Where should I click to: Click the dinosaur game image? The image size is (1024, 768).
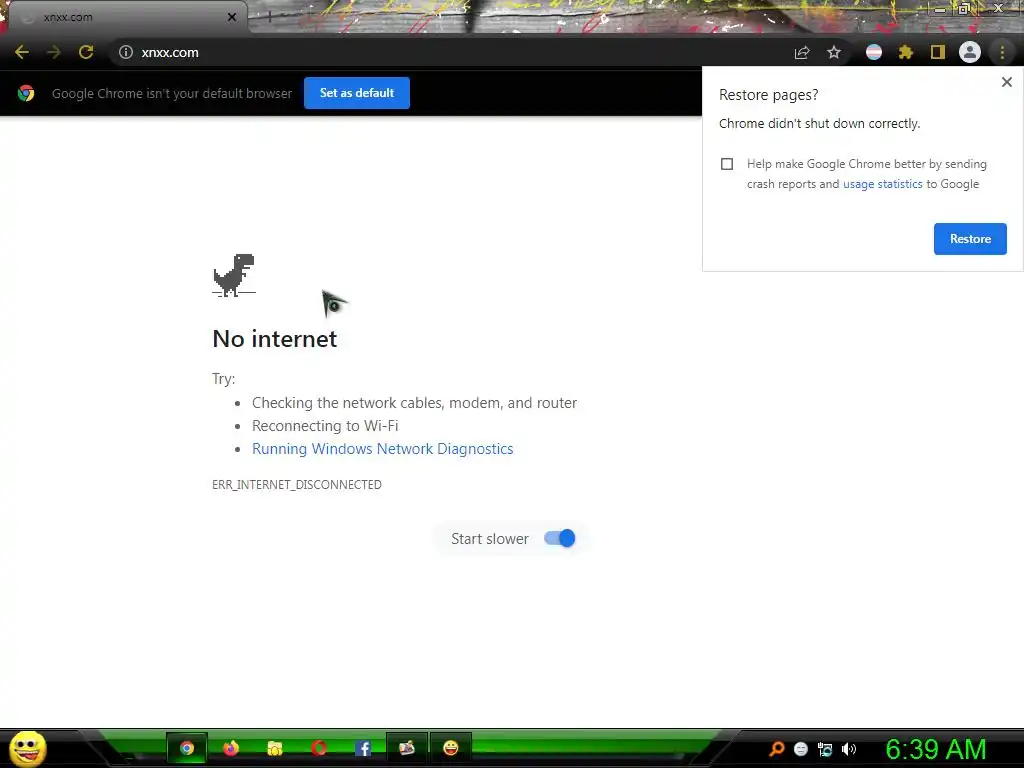(234, 275)
